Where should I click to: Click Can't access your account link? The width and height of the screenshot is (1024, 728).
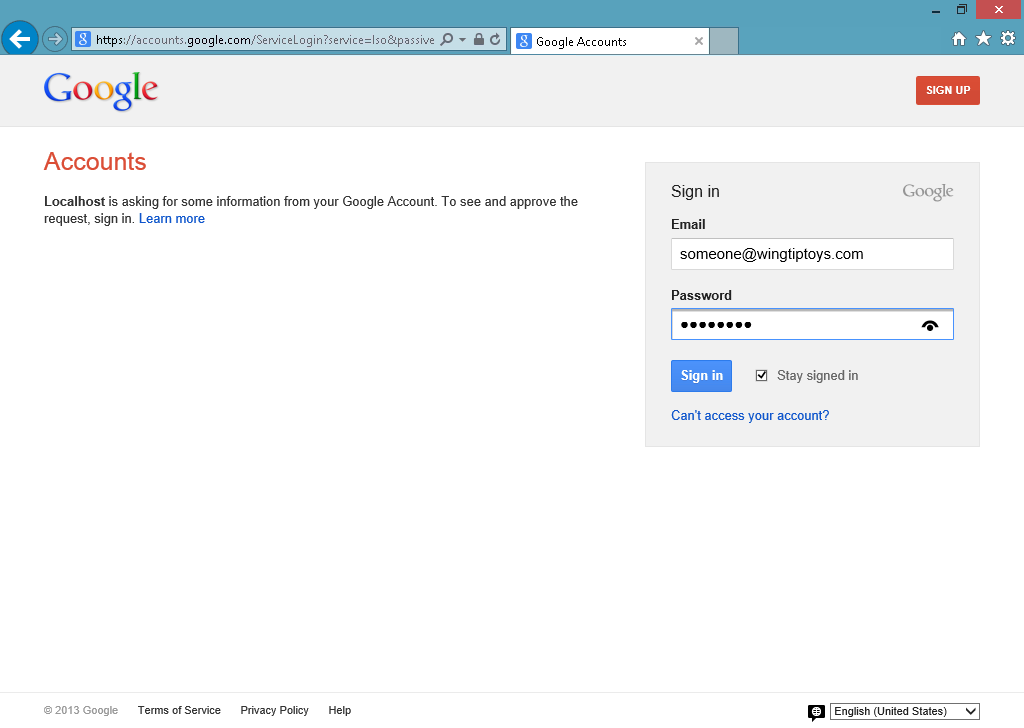tap(750, 415)
